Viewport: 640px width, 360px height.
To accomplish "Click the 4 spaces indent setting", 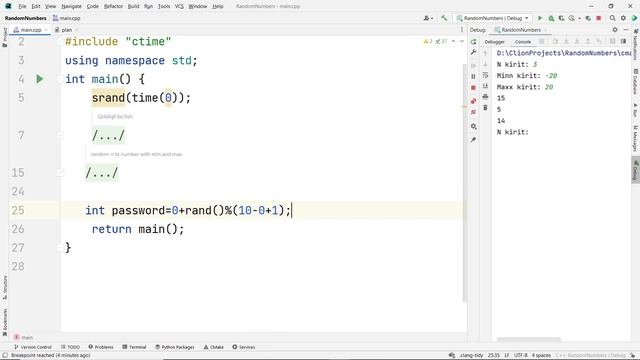I will (541, 356).
